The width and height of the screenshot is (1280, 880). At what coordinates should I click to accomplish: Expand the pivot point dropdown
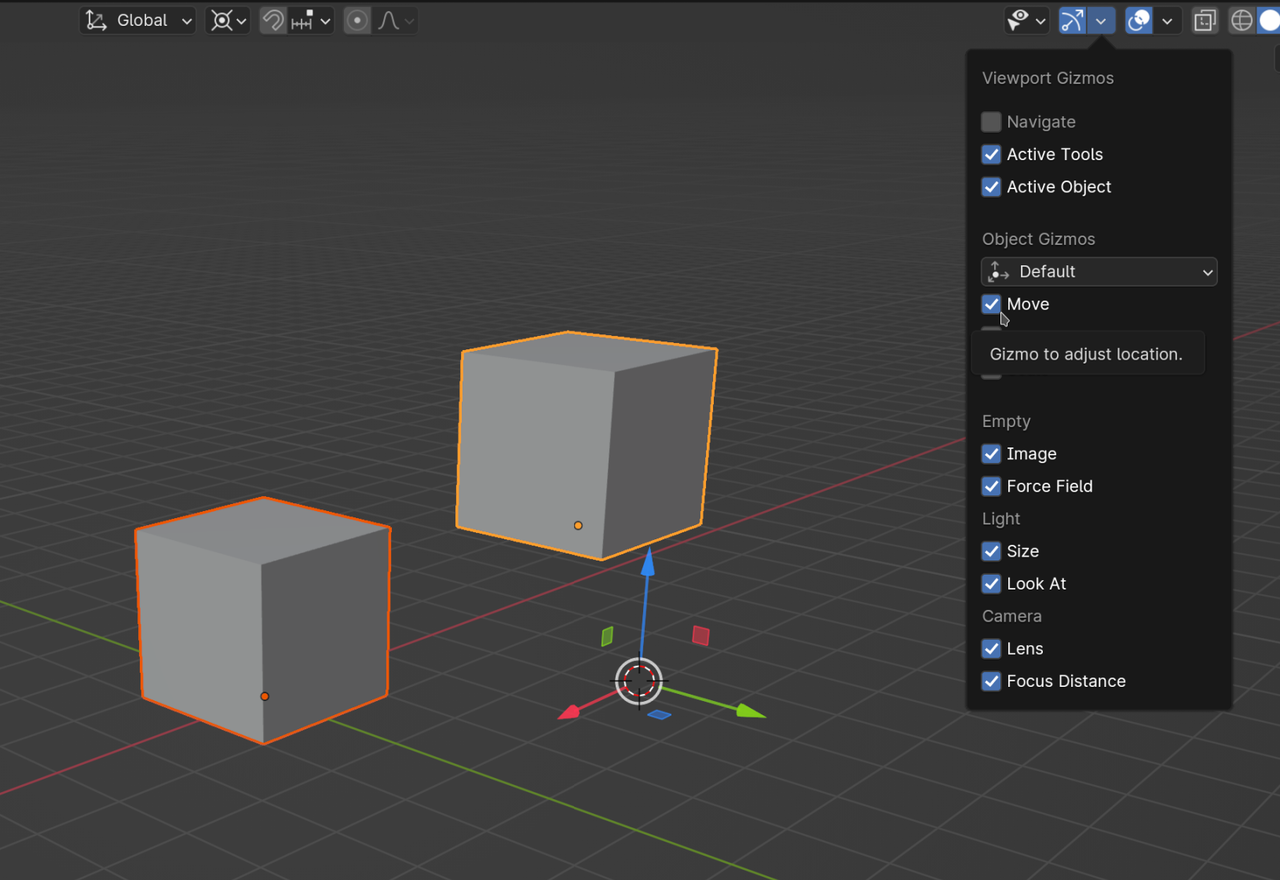pyautogui.click(x=228, y=21)
